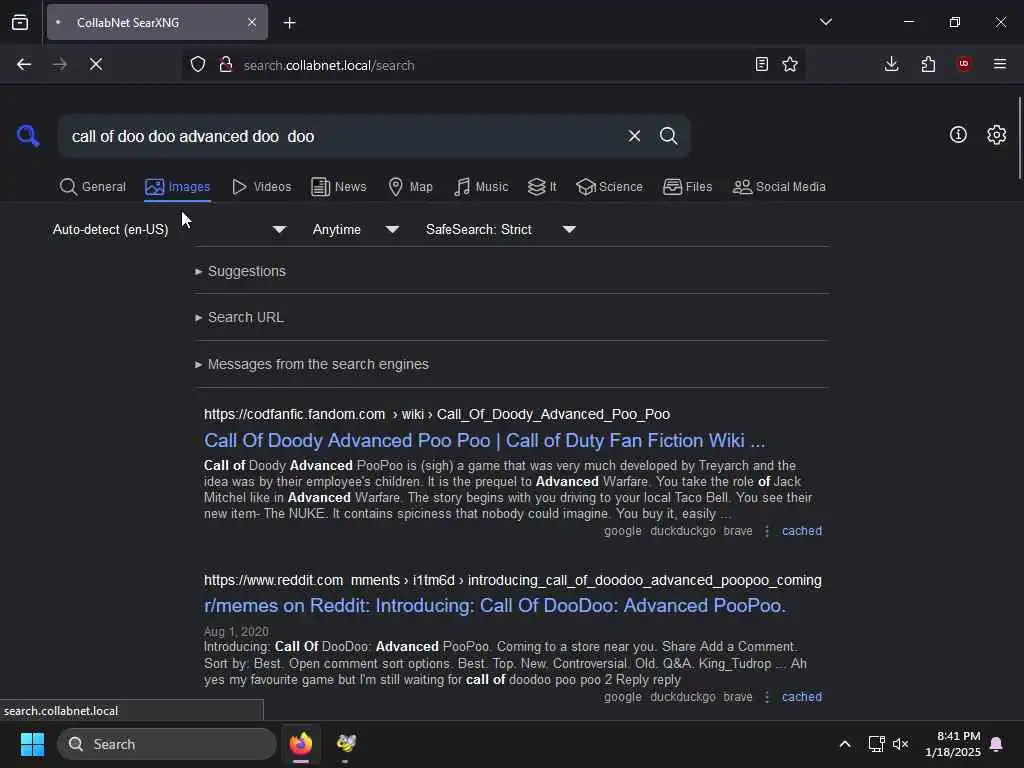Image resolution: width=1024 pixels, height=768 pixels.
Task: Open r/memes Reddit result title
Action: (495, 605)
